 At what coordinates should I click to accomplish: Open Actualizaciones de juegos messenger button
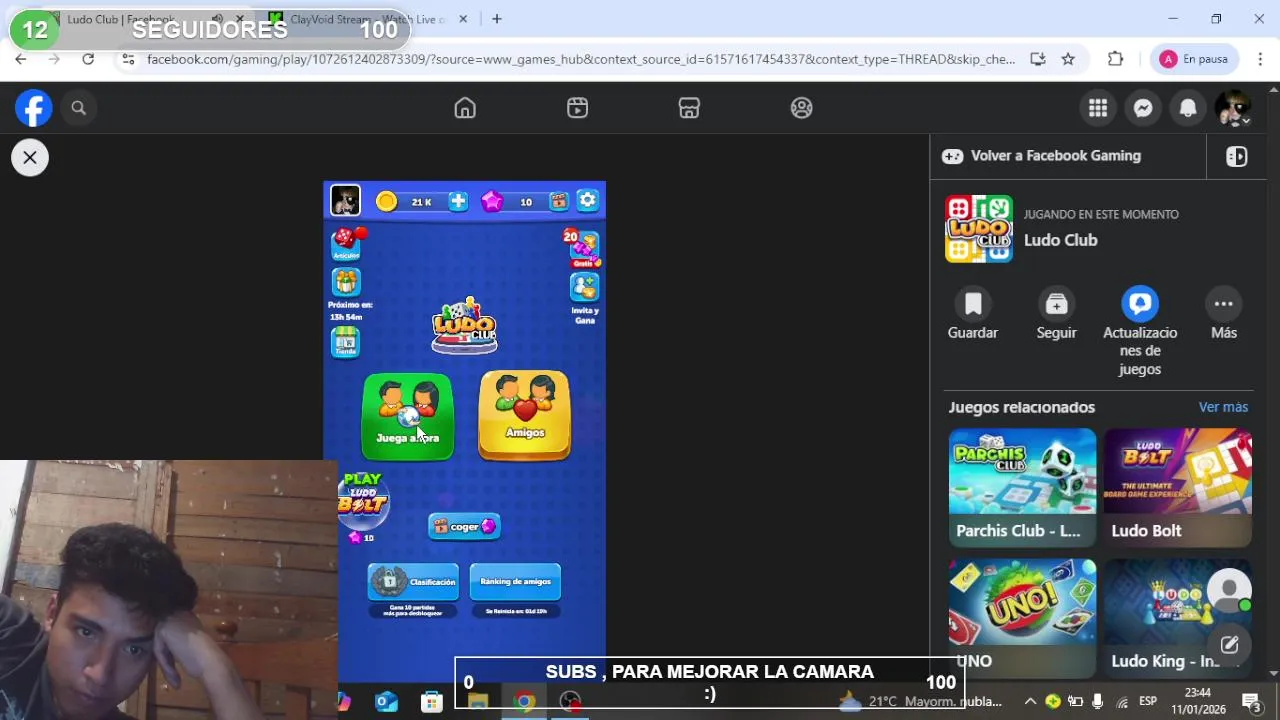tap(1140, 332)
